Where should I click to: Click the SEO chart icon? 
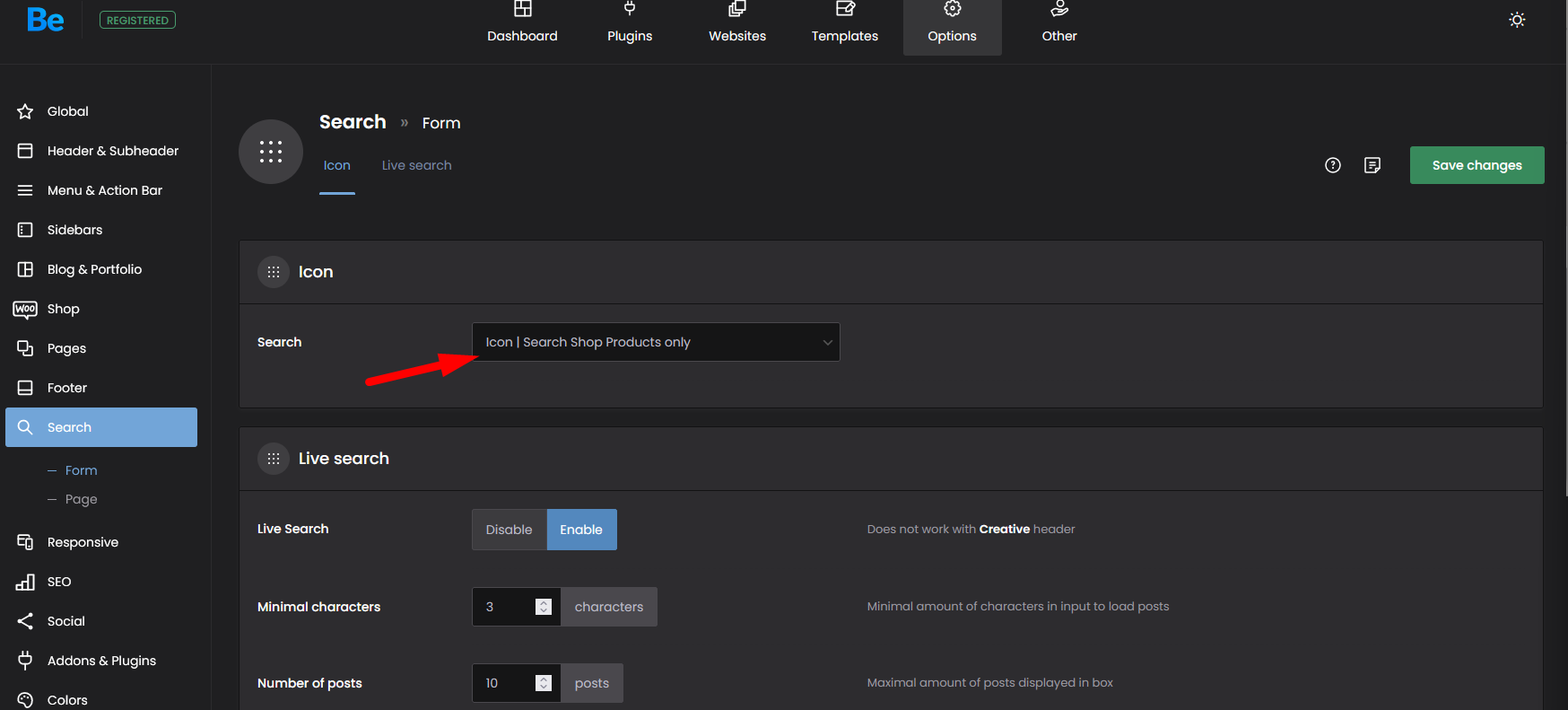[x=25, y=582]
